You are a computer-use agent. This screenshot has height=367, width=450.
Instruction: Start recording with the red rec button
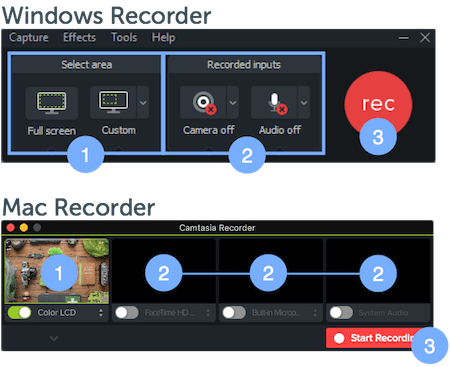[378, 104]
